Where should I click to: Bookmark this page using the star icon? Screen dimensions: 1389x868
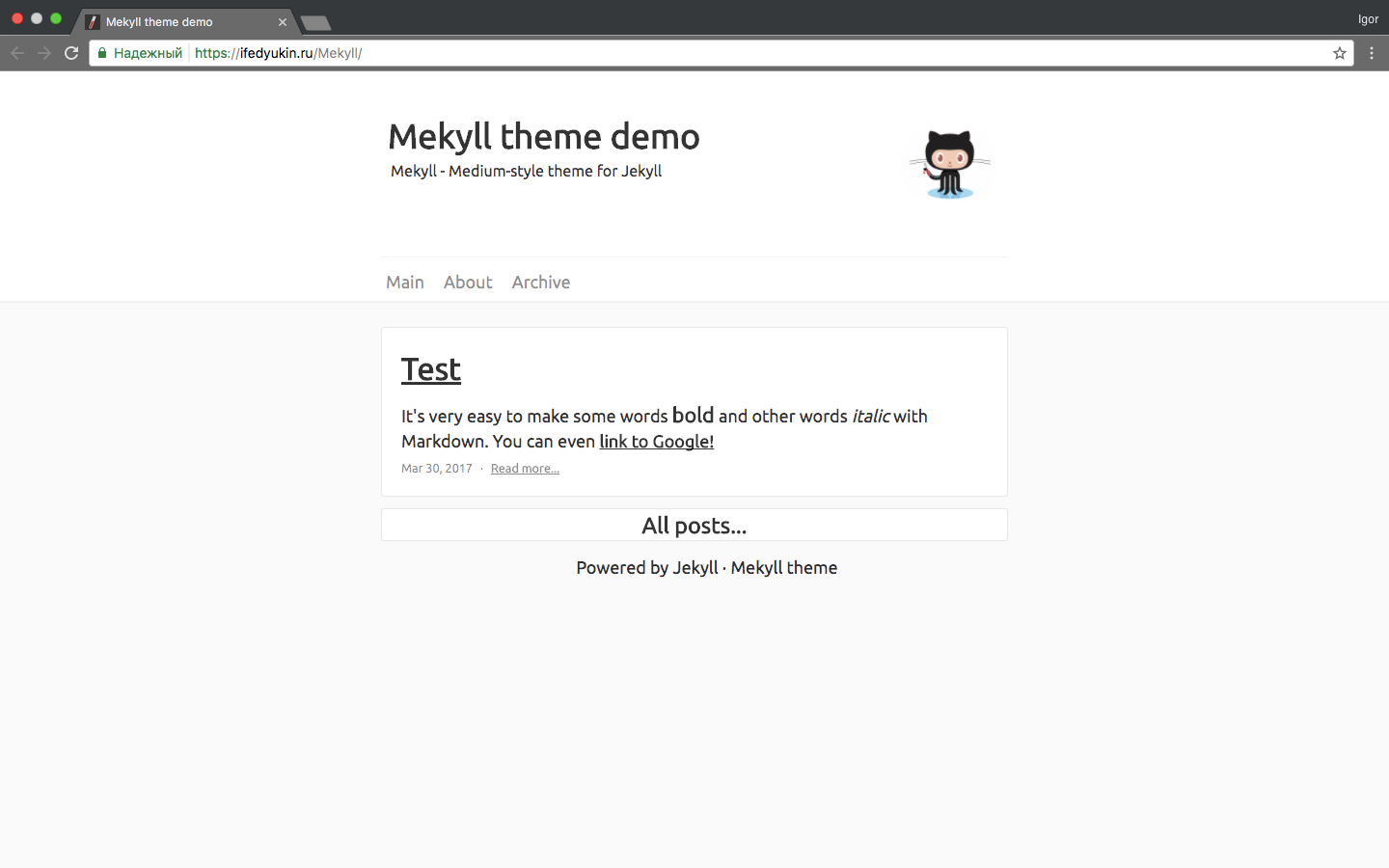click(x=1340, y=54)
